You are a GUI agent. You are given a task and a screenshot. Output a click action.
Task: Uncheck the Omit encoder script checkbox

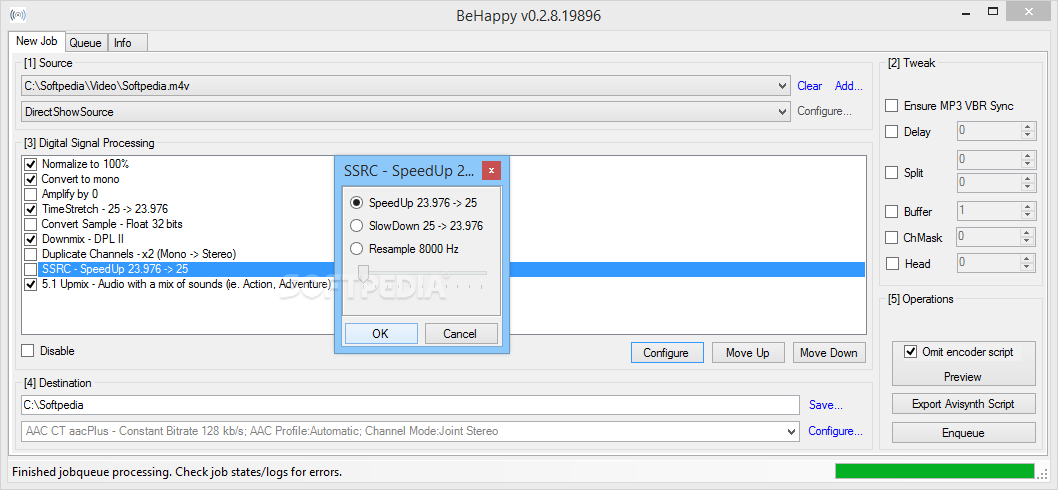pos(910,352)
